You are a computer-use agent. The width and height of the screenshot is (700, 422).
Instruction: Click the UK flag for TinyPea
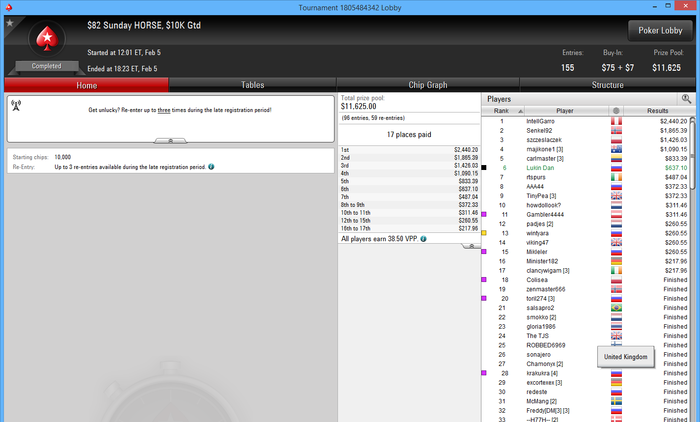coord(617,196)
